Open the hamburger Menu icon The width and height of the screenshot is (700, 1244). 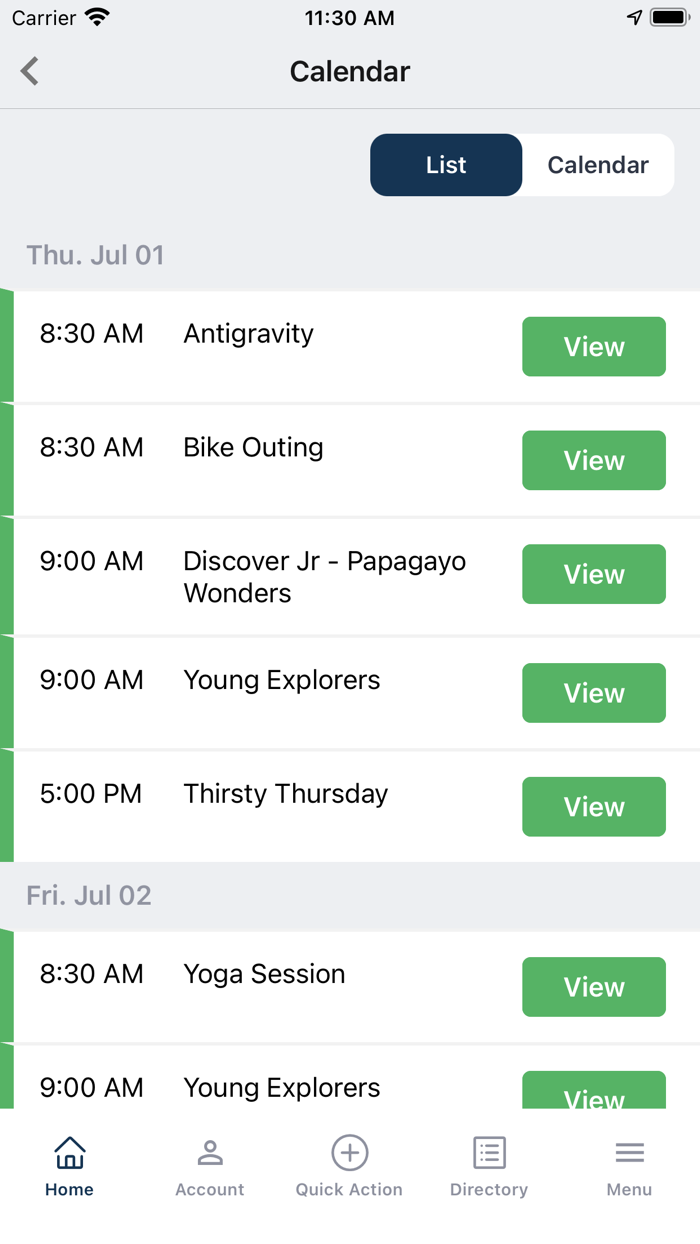click(x=629, y=1153)
